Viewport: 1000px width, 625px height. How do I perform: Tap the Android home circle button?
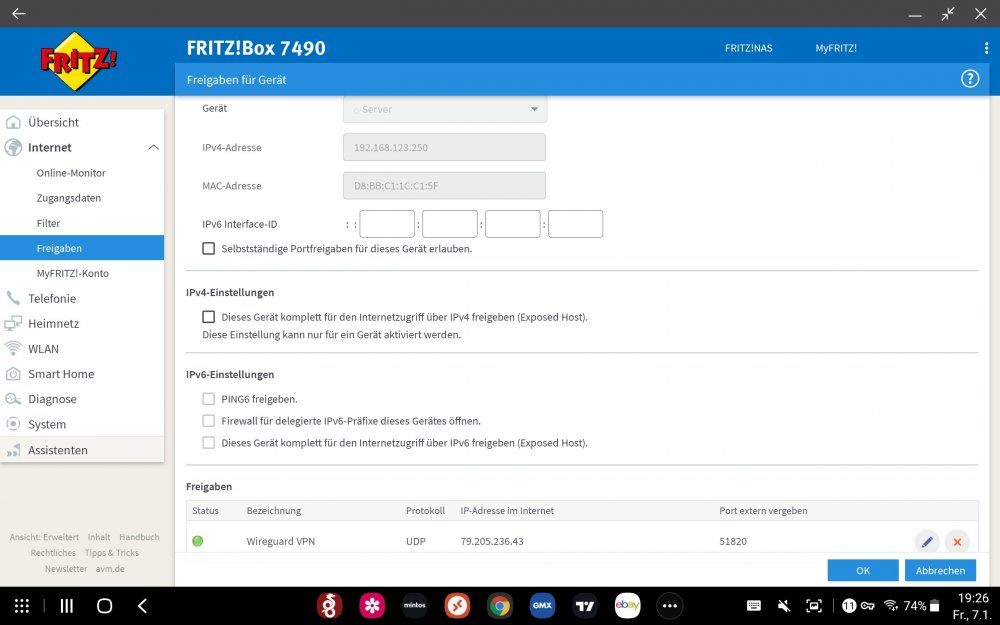click(104, 606)
